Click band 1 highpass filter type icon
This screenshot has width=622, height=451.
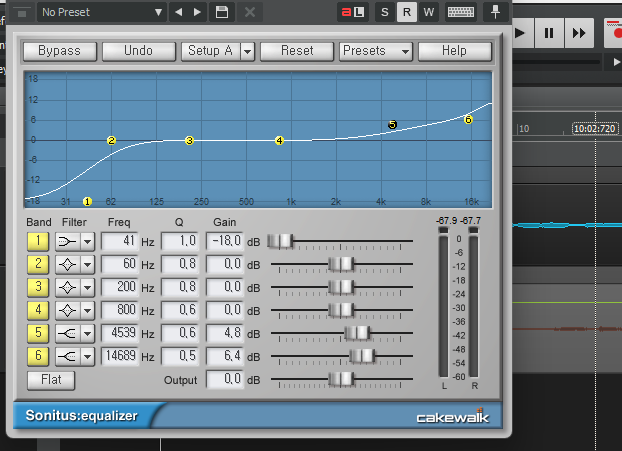pos(67,241)
